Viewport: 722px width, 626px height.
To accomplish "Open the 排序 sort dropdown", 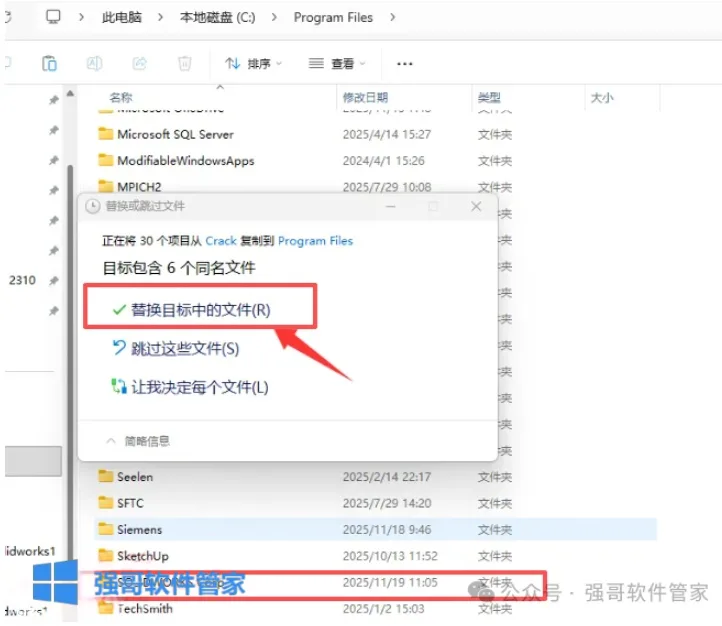I will pos(253,64).
